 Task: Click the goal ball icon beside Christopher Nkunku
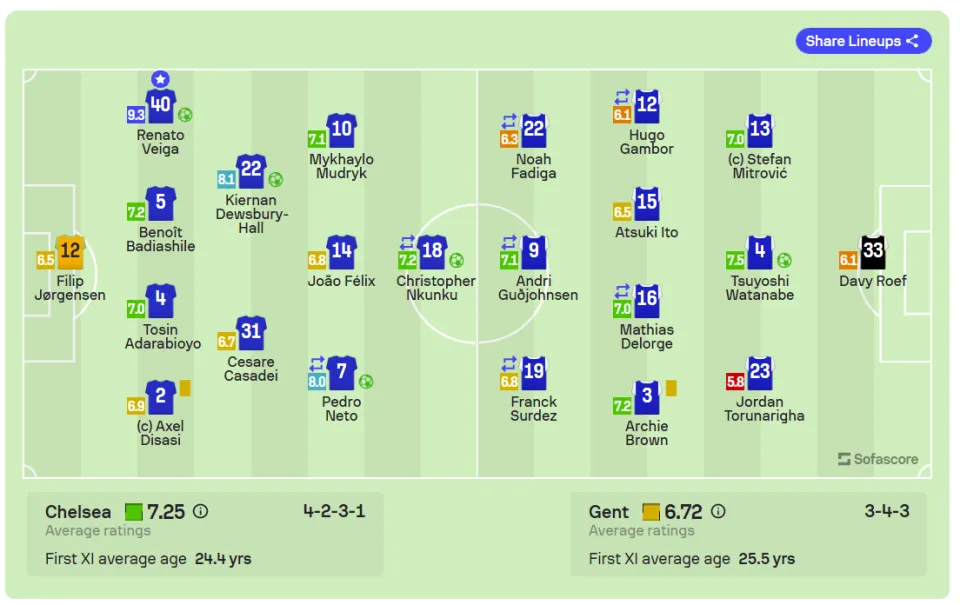(x=456, y=260)
